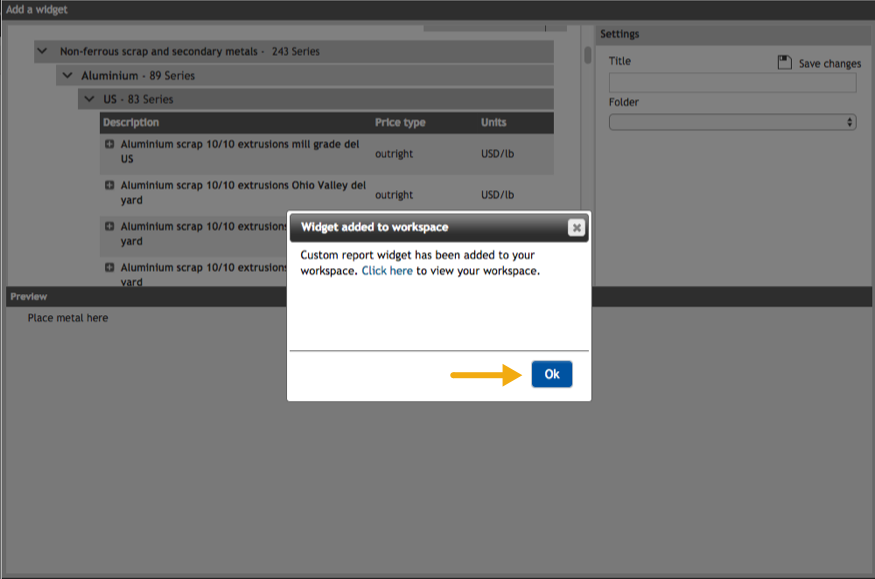Click the Price type column header
Image resolution: width=875 pixels, height=579 pixels.
400,123
